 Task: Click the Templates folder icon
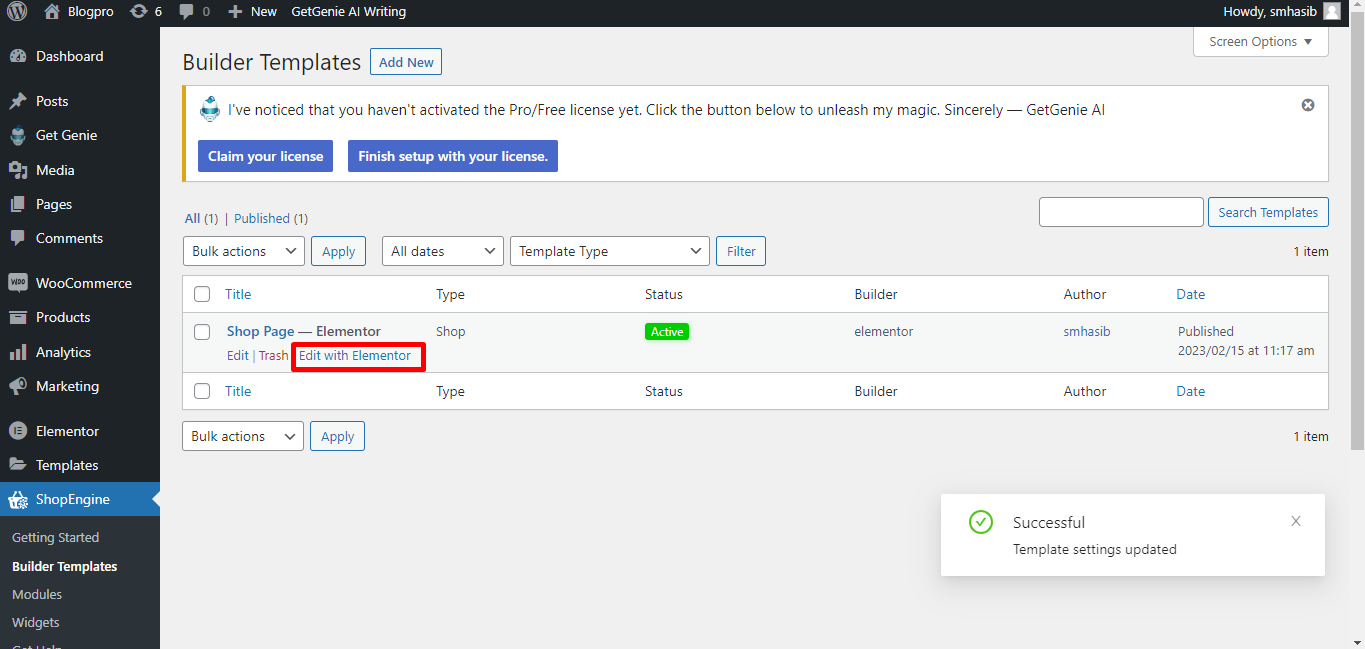tap(18, 465)
